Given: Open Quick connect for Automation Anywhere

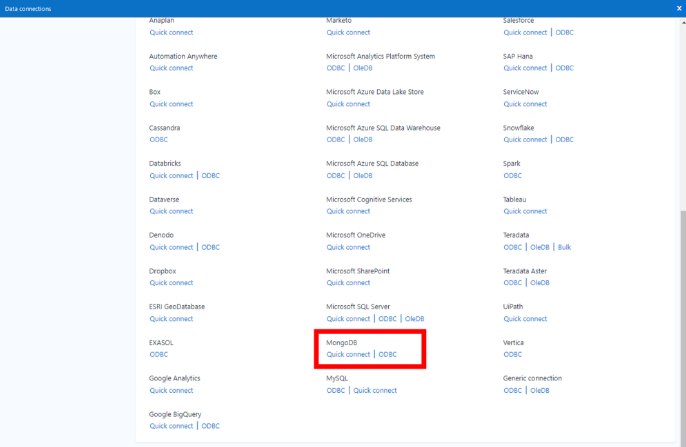Looking at the screenshot, I should (x=171, y=68).
